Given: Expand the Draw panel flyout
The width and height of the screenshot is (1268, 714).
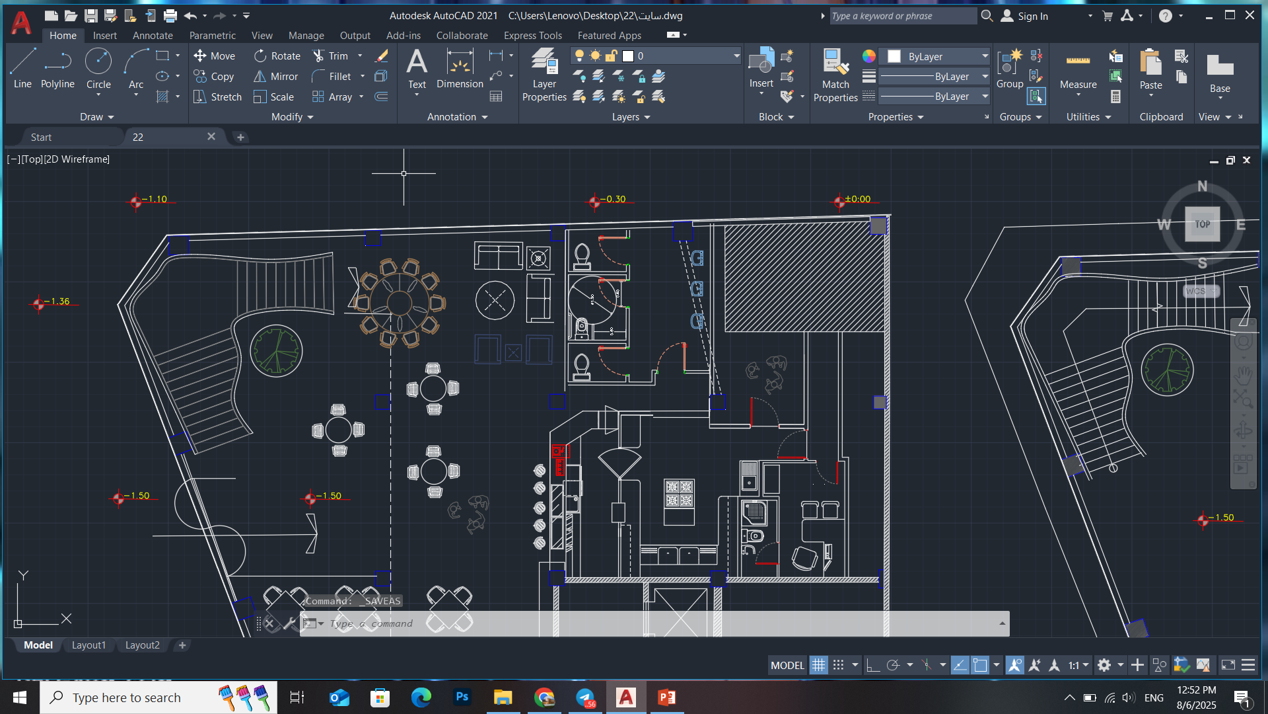Looking at the screenshot, I should 97,117.
